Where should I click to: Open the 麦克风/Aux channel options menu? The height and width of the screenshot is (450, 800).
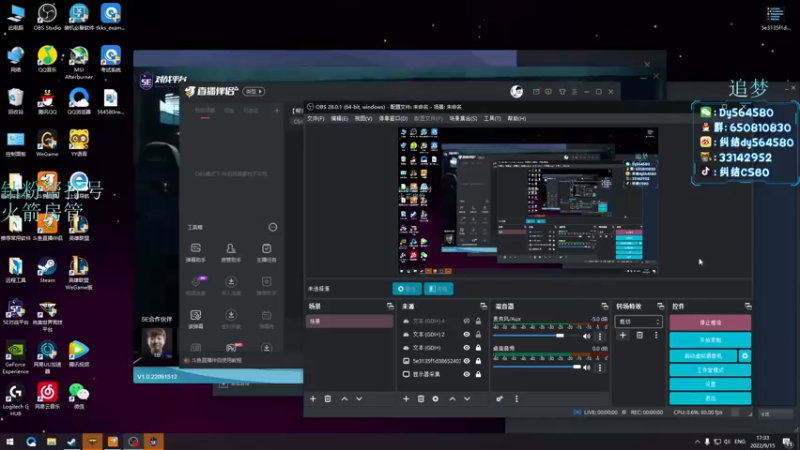tap(599, 336)
